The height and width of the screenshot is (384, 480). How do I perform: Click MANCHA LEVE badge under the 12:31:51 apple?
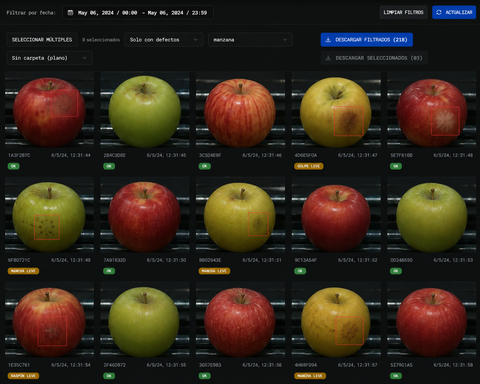(x=214, y=271)
